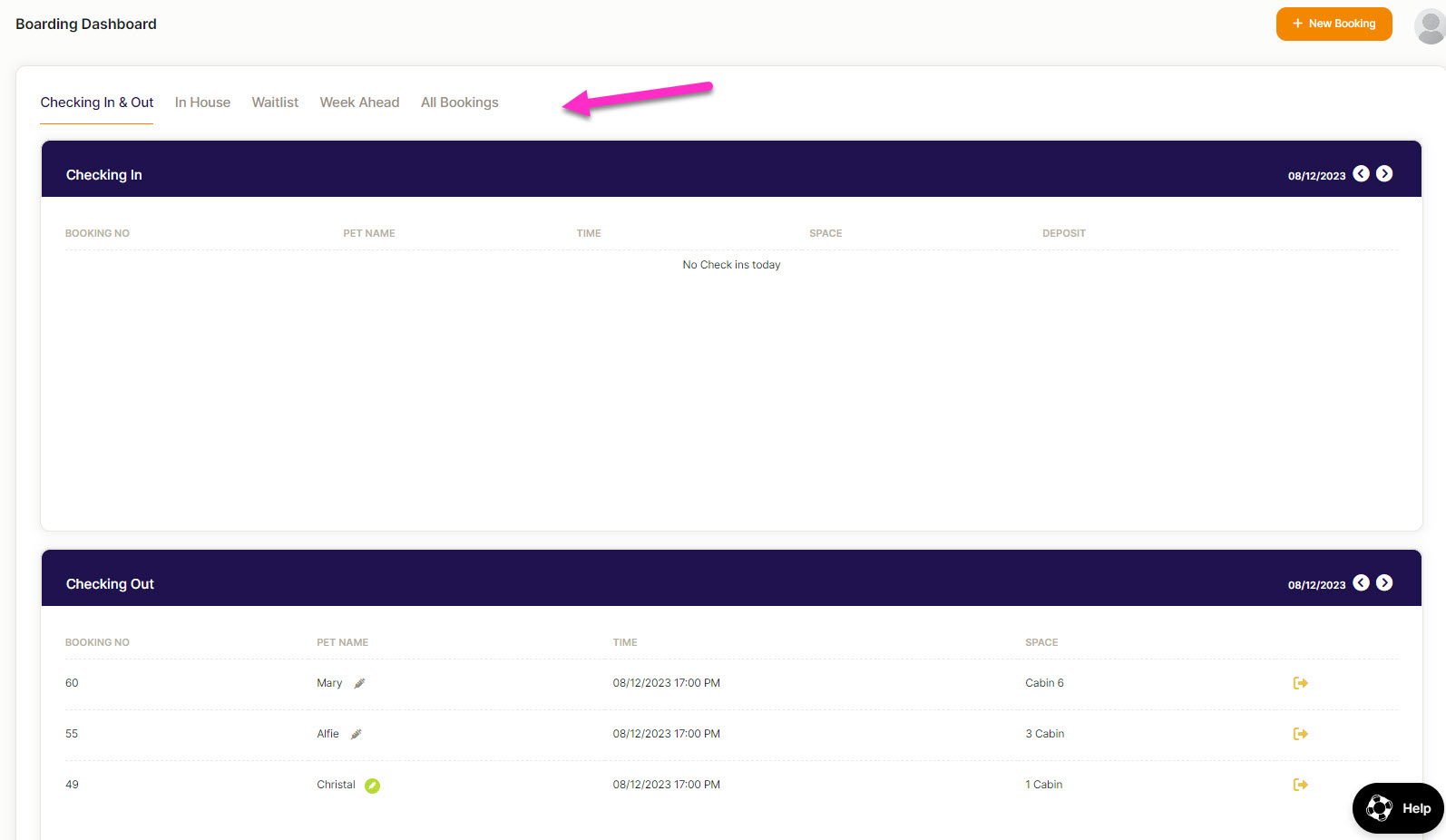Click the New Booking button
1446x840 pixels.
[1334, 24]
